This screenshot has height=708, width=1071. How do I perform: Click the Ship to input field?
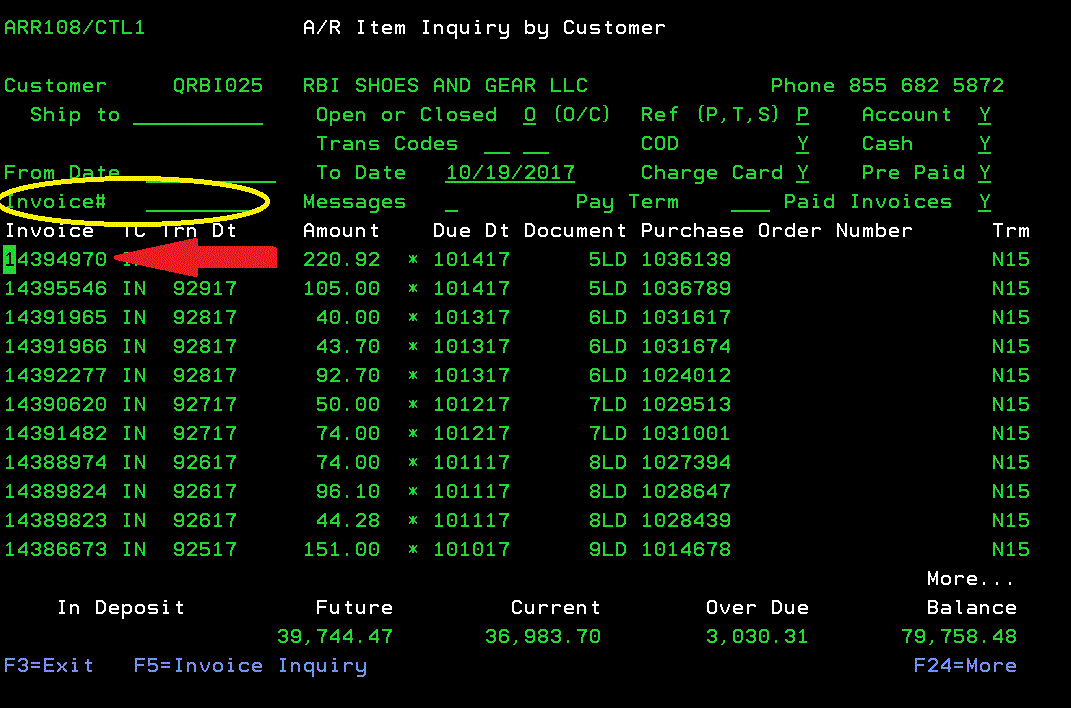pos(197,116)
